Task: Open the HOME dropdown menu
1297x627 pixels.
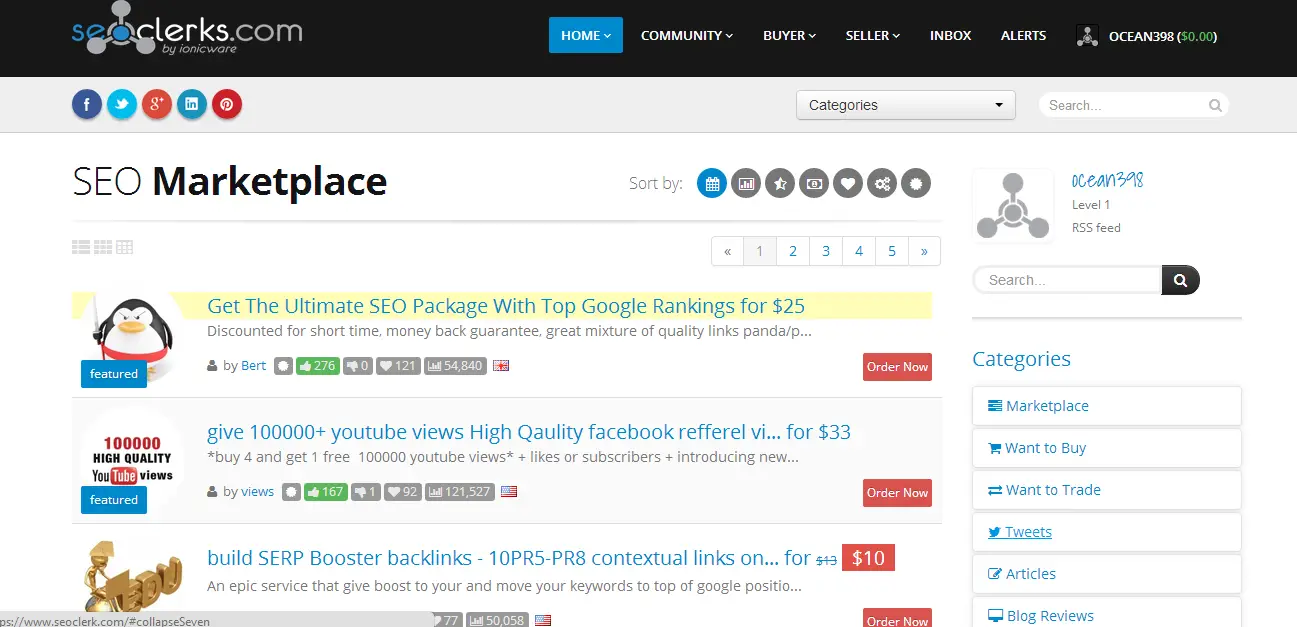Action: [586, 35]
